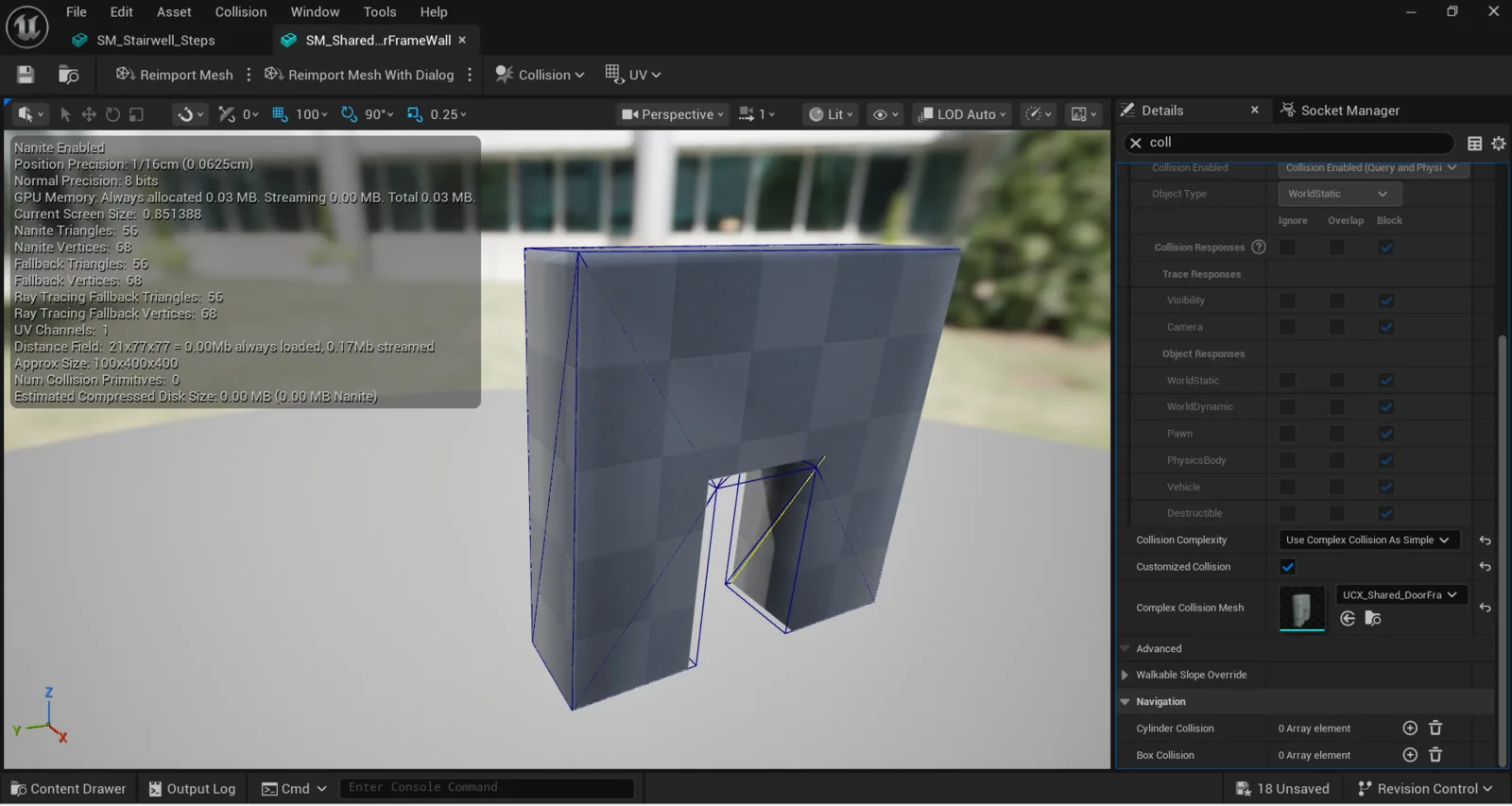Viewport: 1512px width, 806px height.
Task: Toggle rotation snap icon next to 90°
Action: (x=349, y=114)
